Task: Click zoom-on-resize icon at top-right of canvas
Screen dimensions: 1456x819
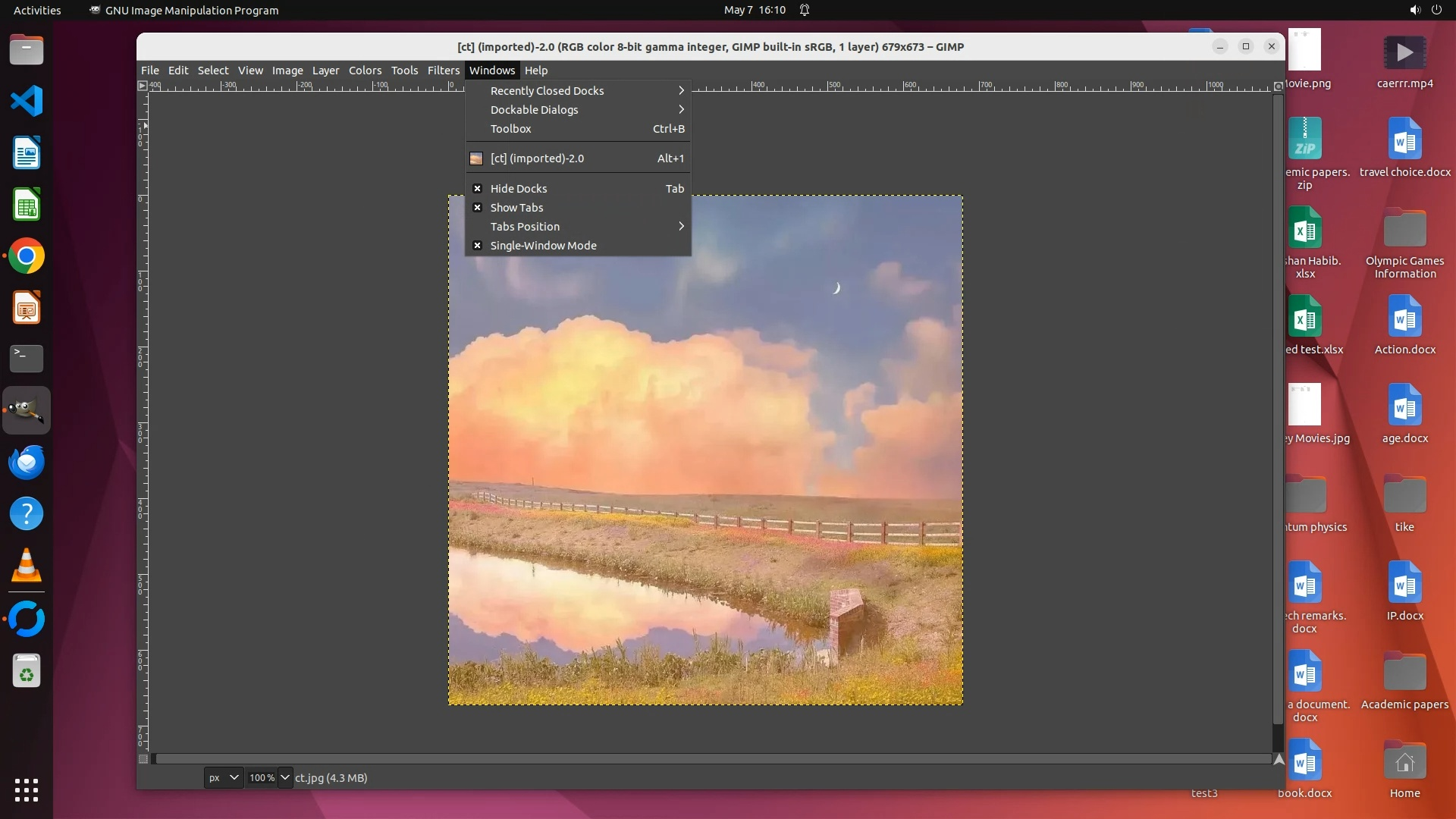Action: 1278,86
